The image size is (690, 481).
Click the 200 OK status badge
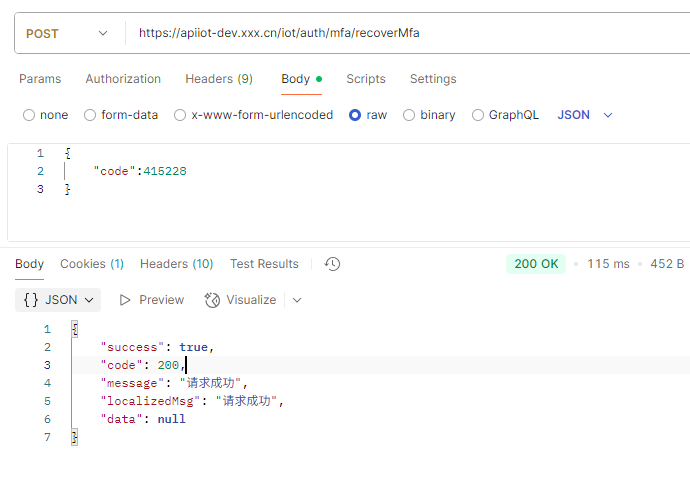point(536,264)
